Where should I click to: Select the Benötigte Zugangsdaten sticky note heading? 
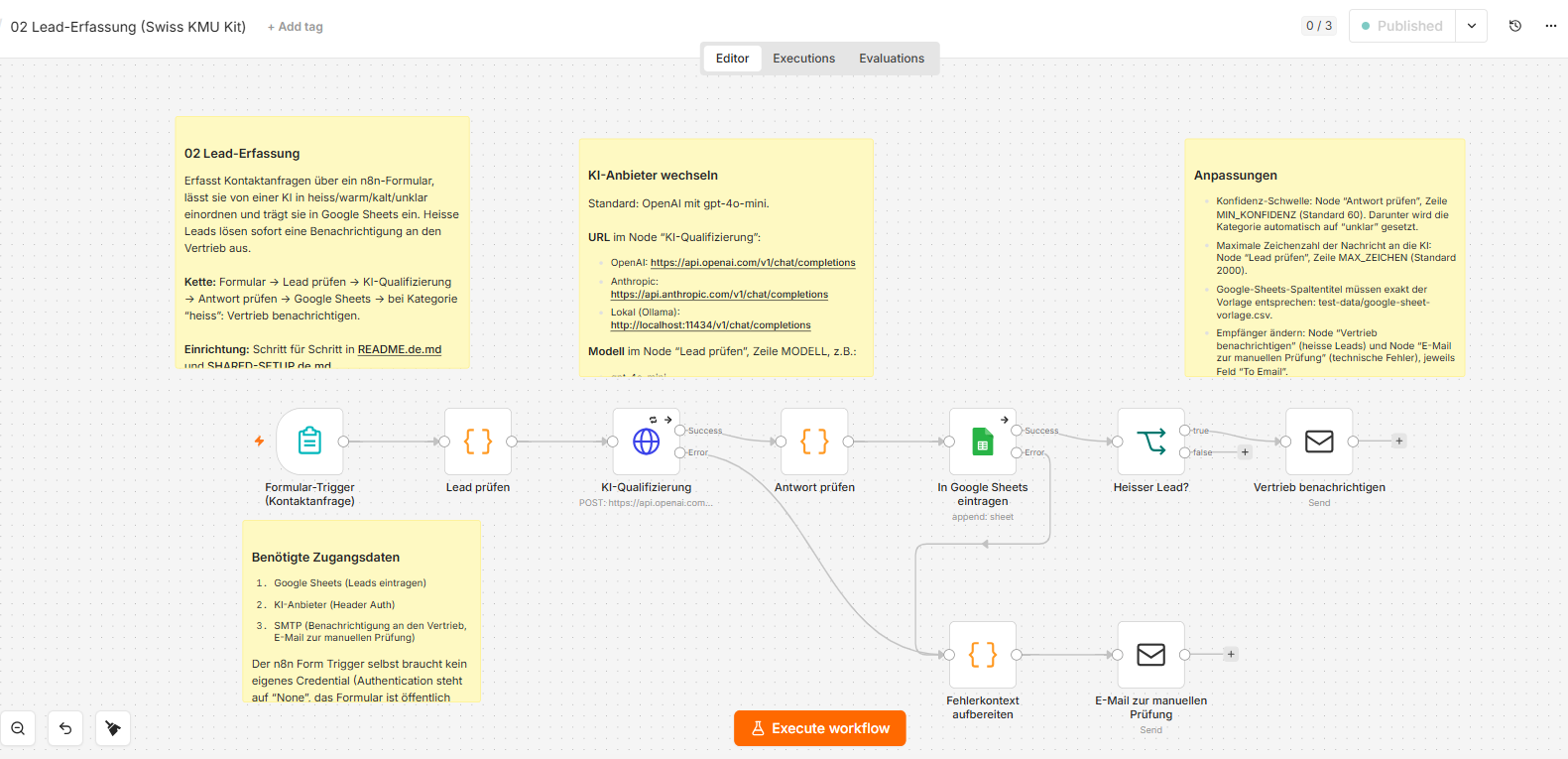(x=325, y=558)
